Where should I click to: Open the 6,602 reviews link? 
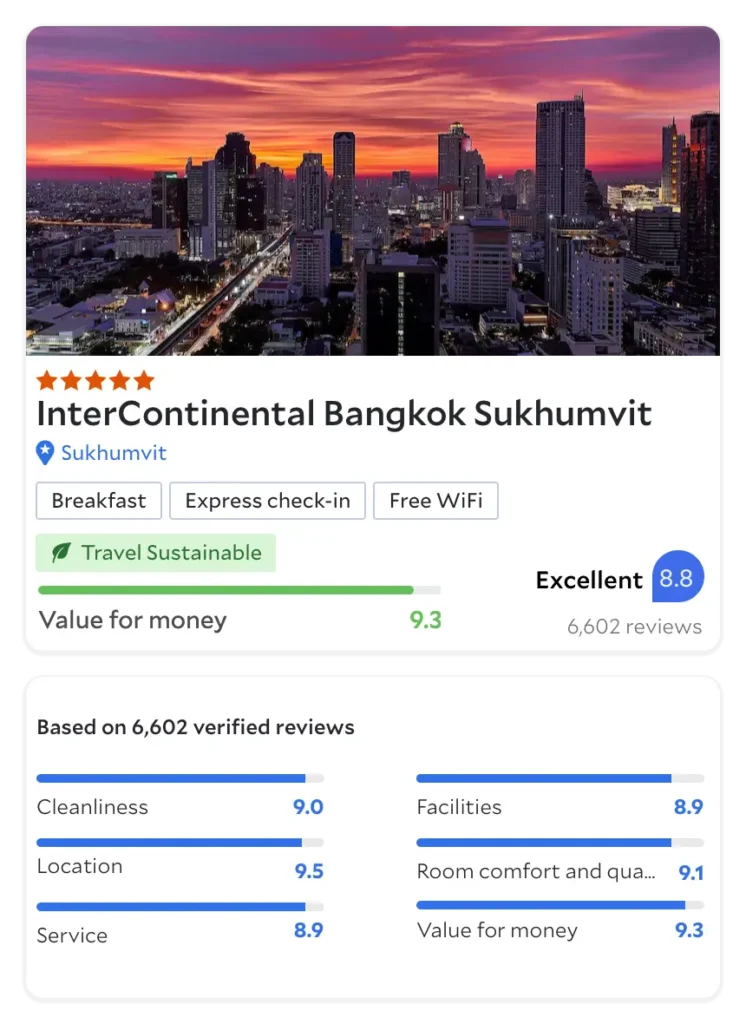(634, 627)
